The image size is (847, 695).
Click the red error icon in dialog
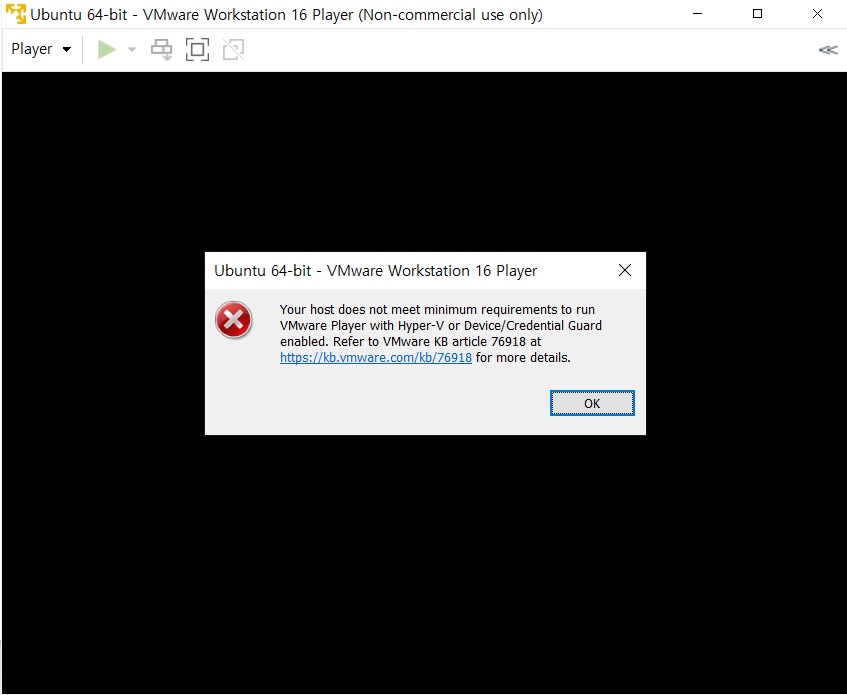click(x=233, y=320)
